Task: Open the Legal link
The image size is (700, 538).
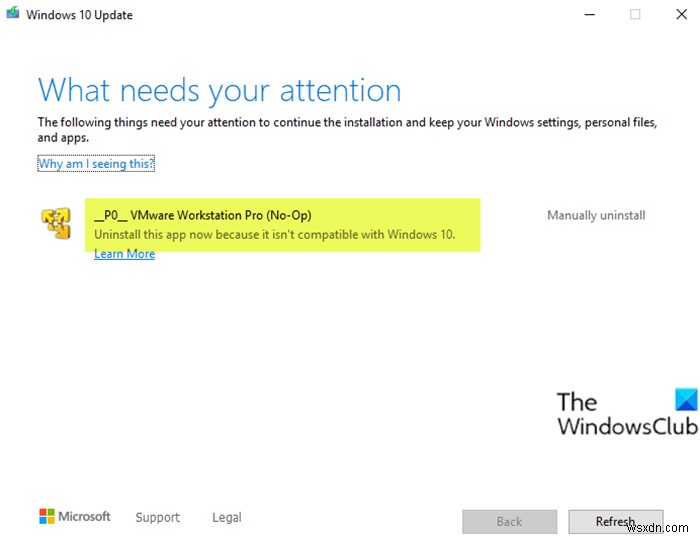Action: pos(227,517)
